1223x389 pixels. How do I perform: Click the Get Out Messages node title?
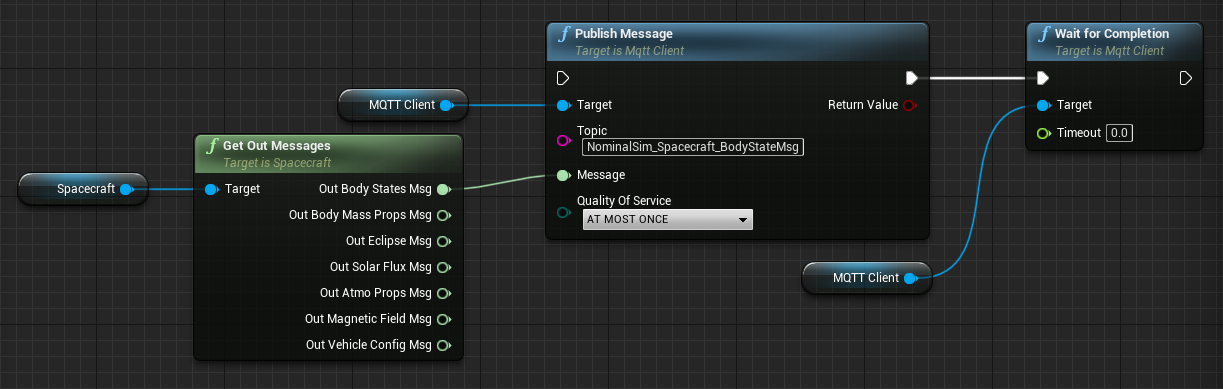tap(276, 146)
